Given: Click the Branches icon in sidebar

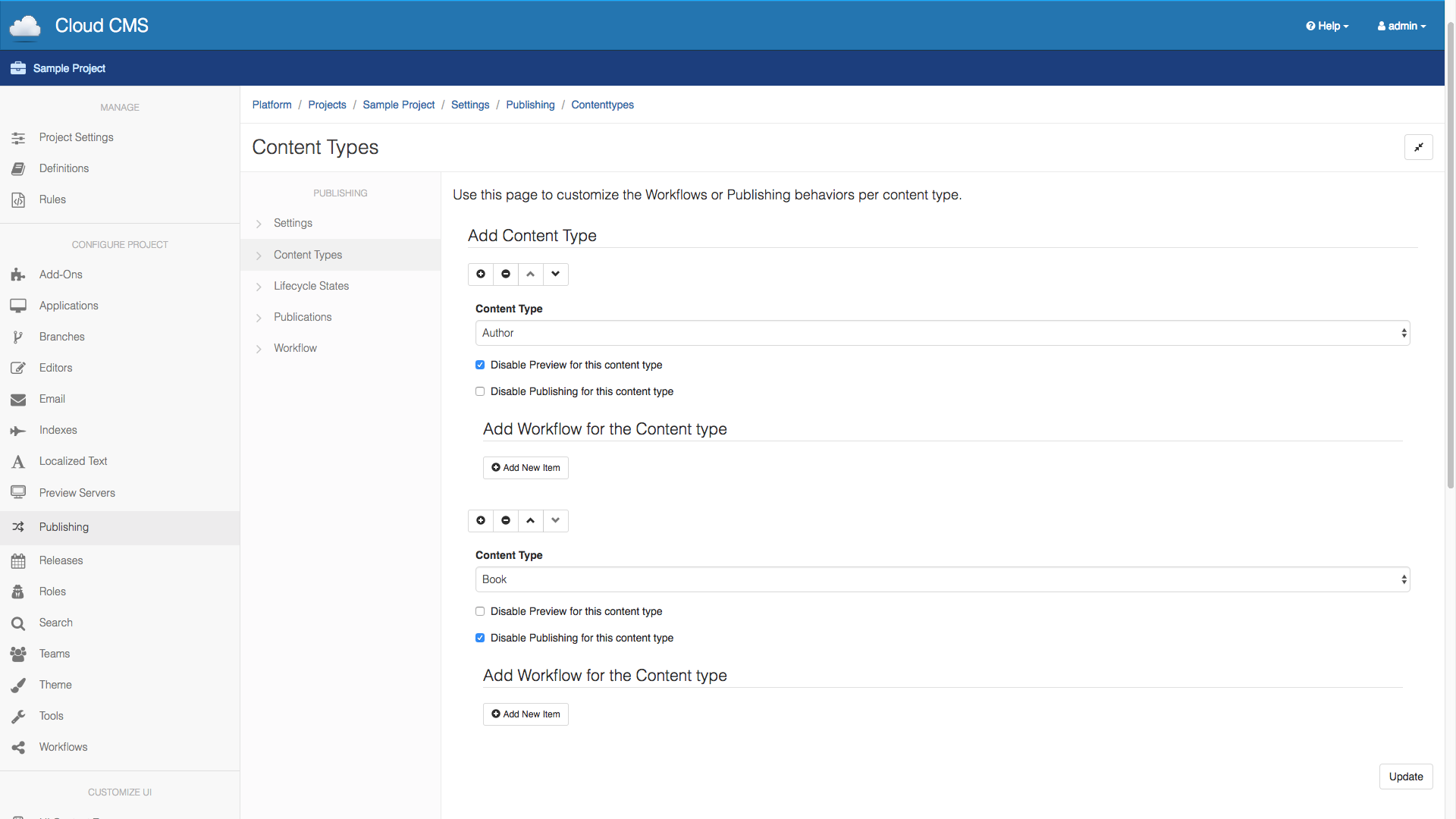Looking at the screenshot, I should coord(18,337).
